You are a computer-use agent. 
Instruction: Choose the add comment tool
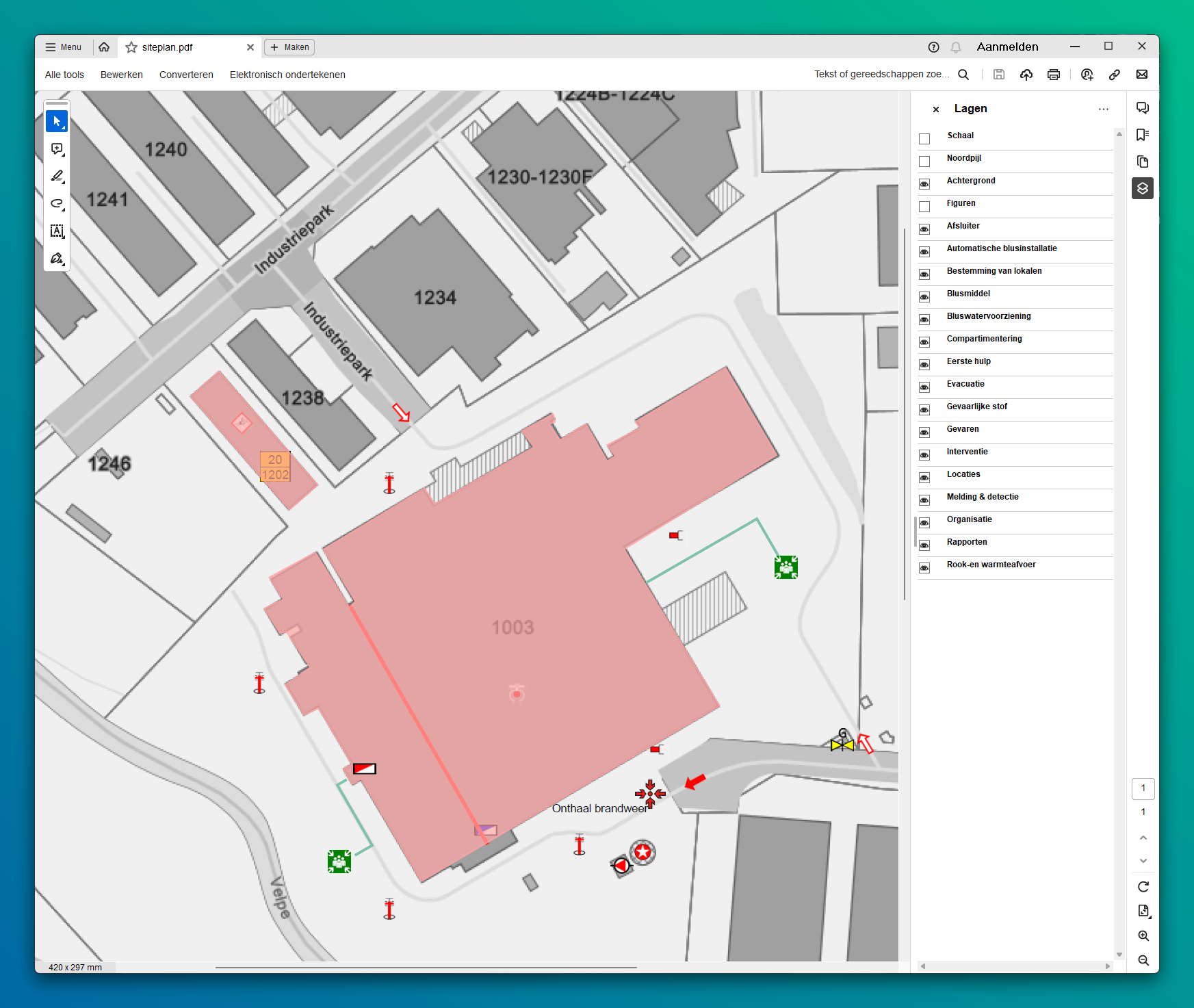(x=57, y=149)
